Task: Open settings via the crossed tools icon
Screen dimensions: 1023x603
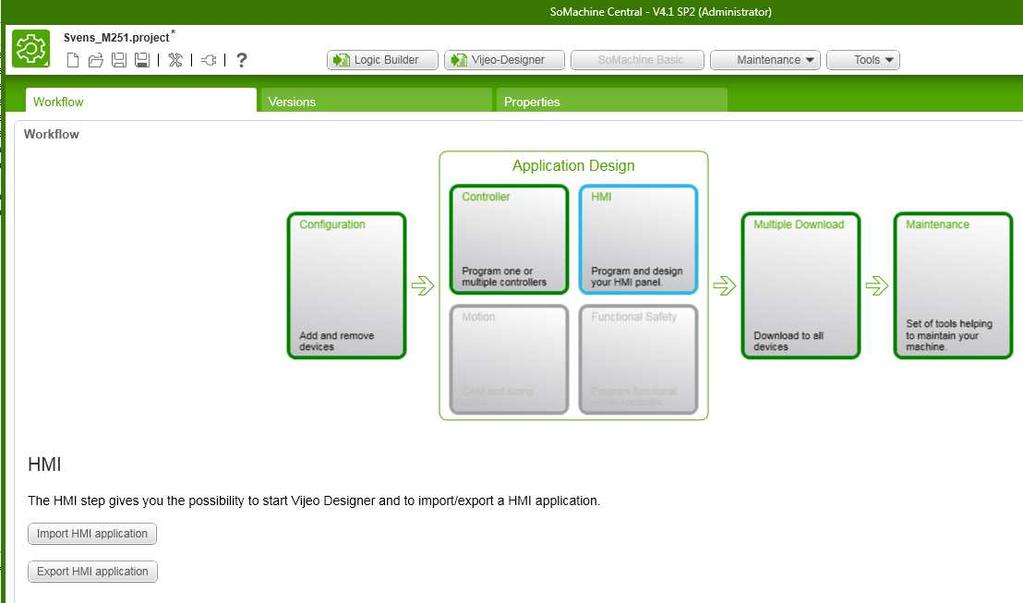Action: pyautogui.click(x=175, y=60)
